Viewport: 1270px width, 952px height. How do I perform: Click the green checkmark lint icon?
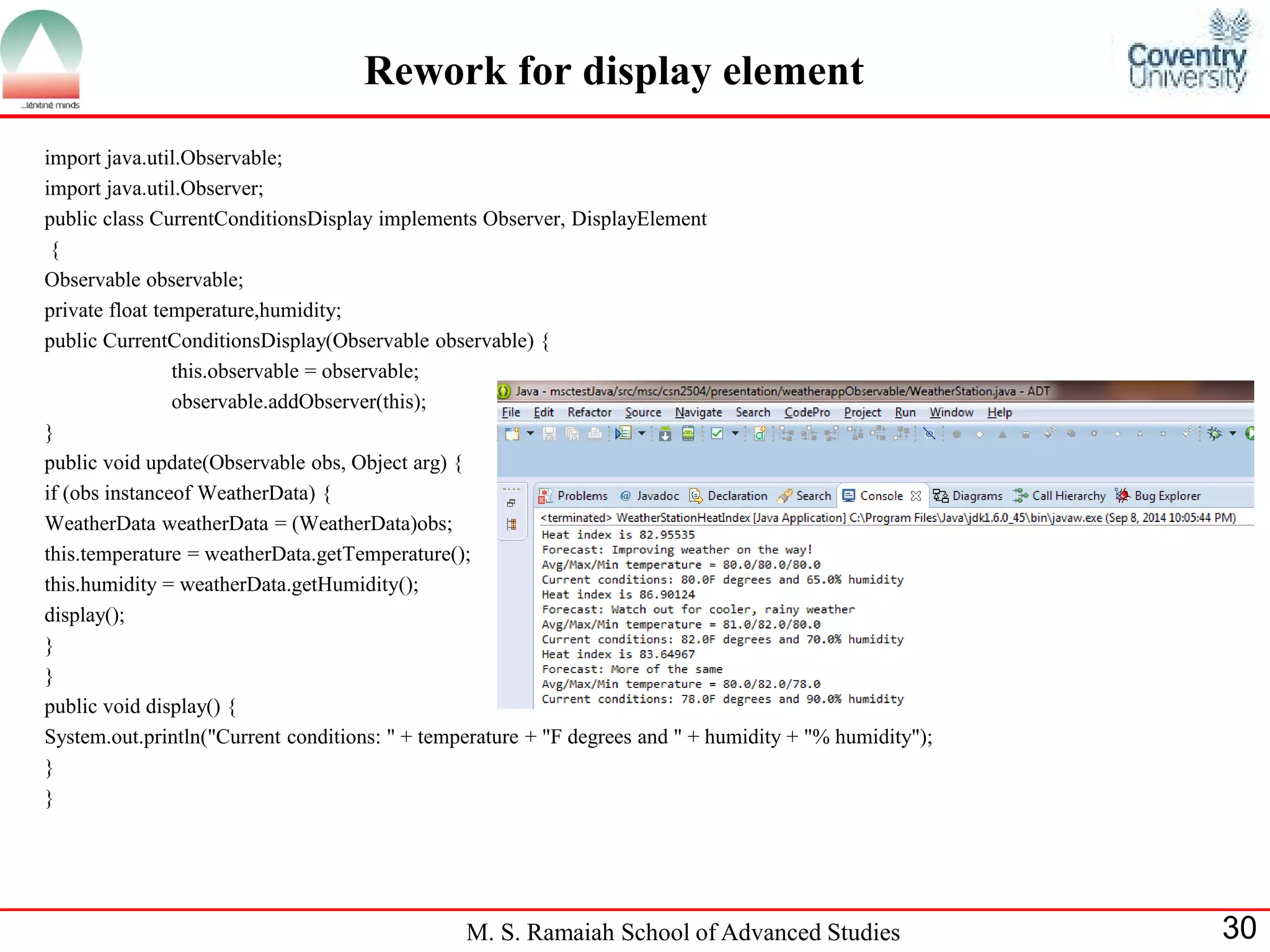[x=717, y=434]
